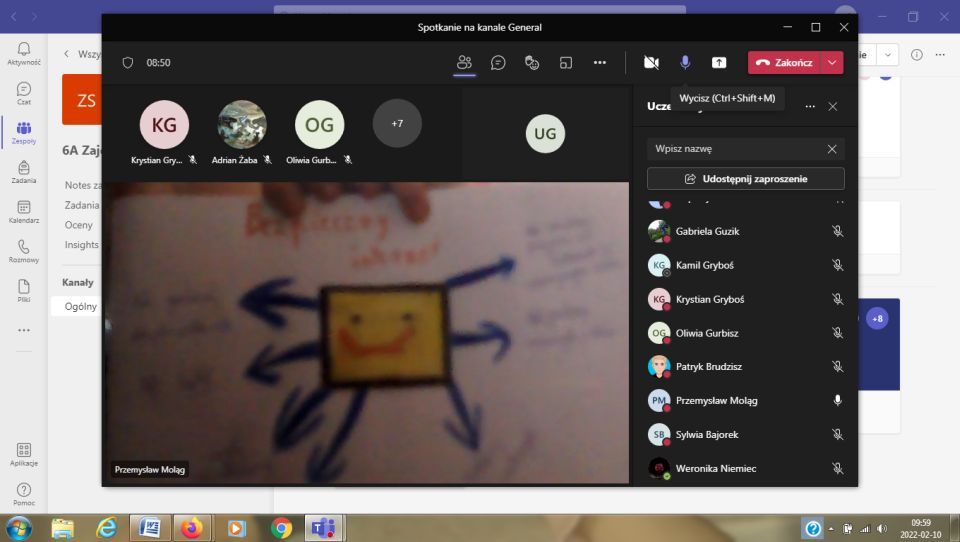The image size is (960, 542).
Task: Expand the arrow next to Zakończ
Action: (832, 62)
